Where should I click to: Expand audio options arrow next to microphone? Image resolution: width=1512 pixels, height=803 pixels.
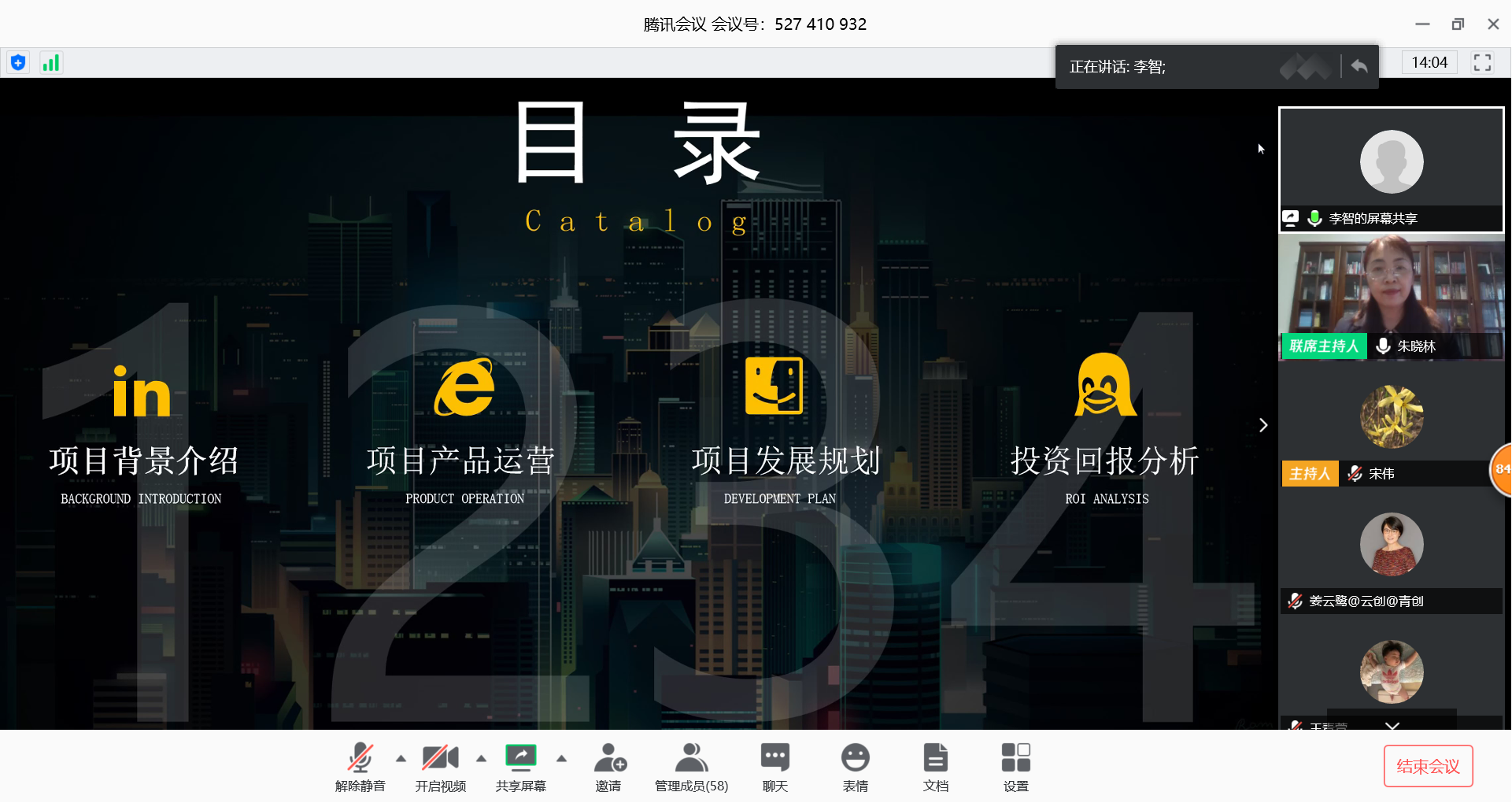401,759
